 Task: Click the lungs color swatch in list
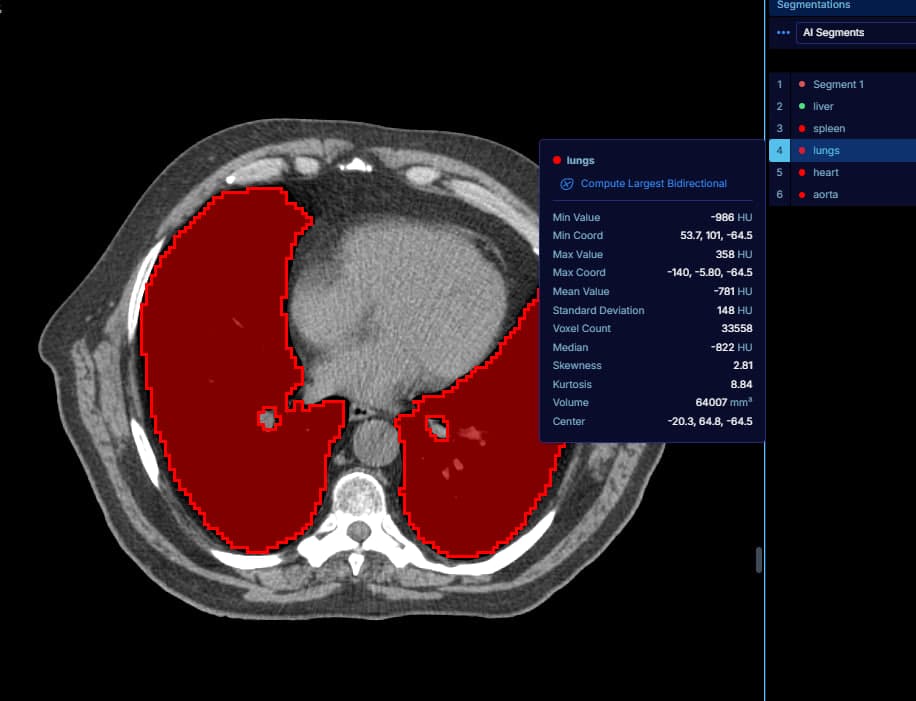coord(802,151)
